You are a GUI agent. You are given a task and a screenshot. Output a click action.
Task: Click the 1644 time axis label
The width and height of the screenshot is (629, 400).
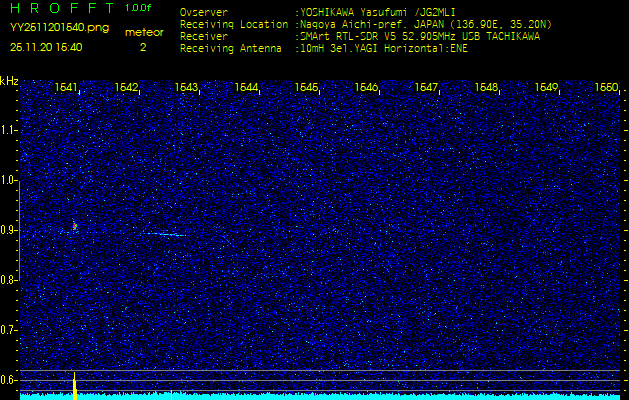pos(246,87)
